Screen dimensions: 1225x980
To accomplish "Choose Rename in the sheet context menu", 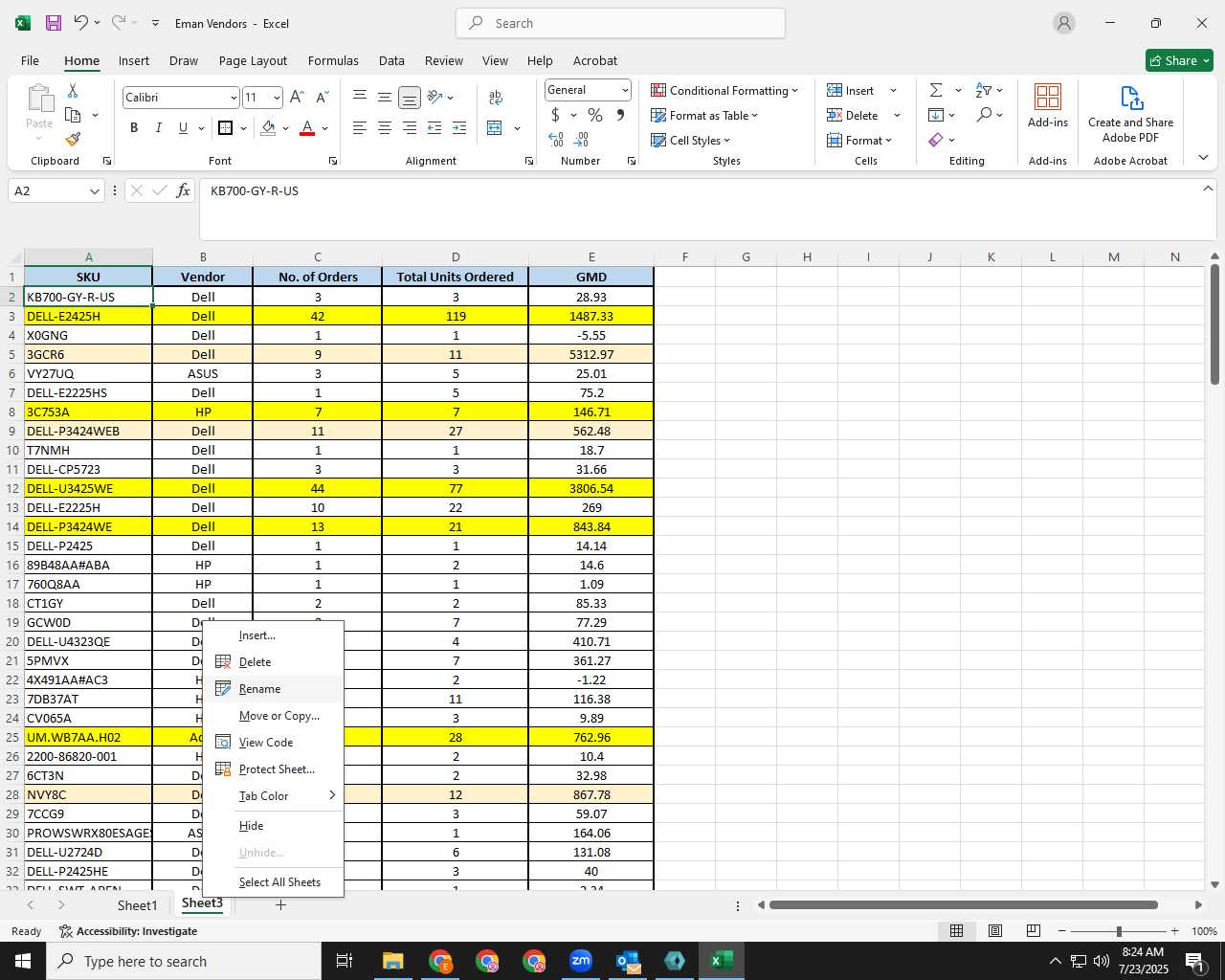I will click(274, 689).
